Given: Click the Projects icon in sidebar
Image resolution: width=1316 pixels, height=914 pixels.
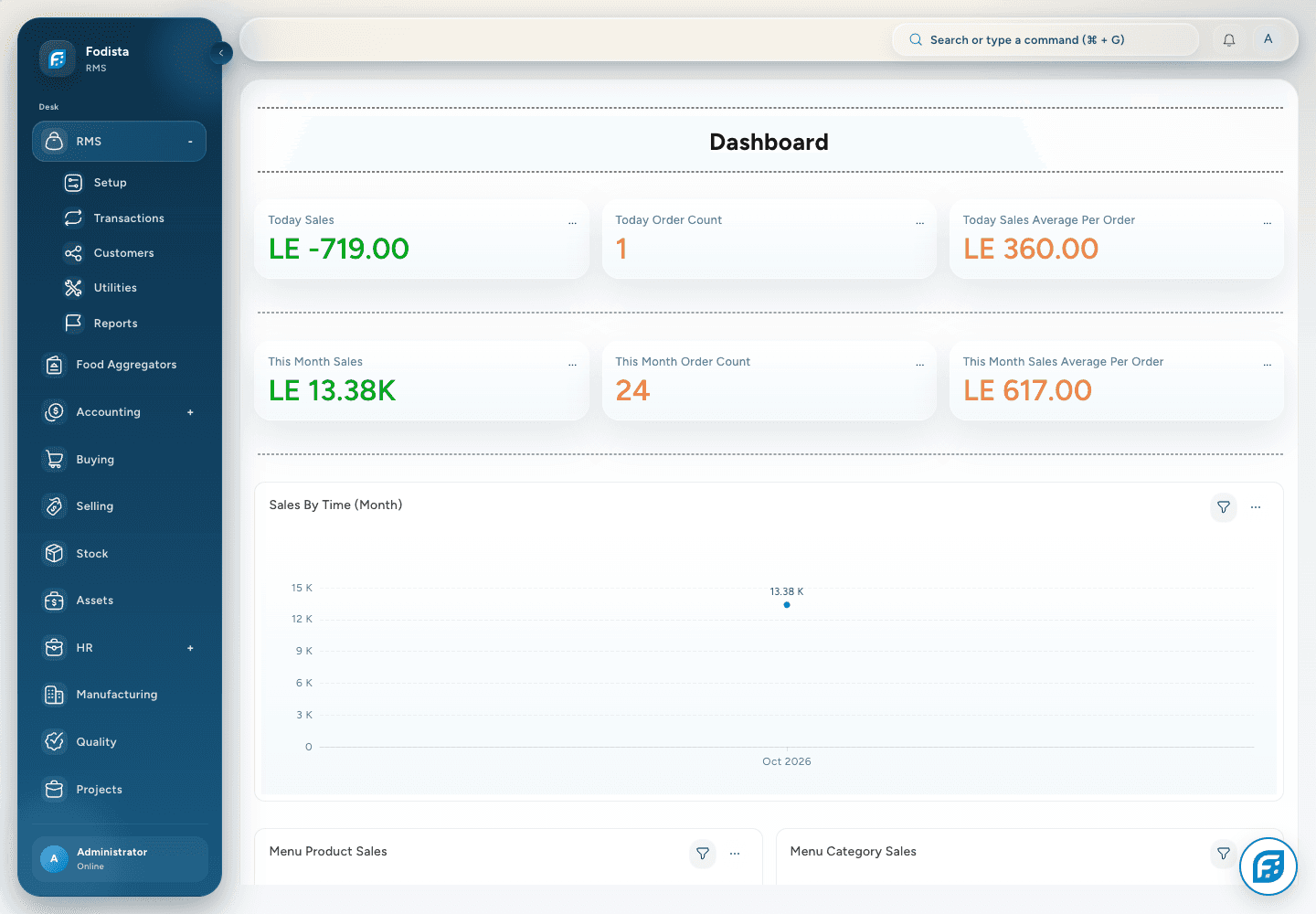Looking at the screenshot, I should point(55,789).
